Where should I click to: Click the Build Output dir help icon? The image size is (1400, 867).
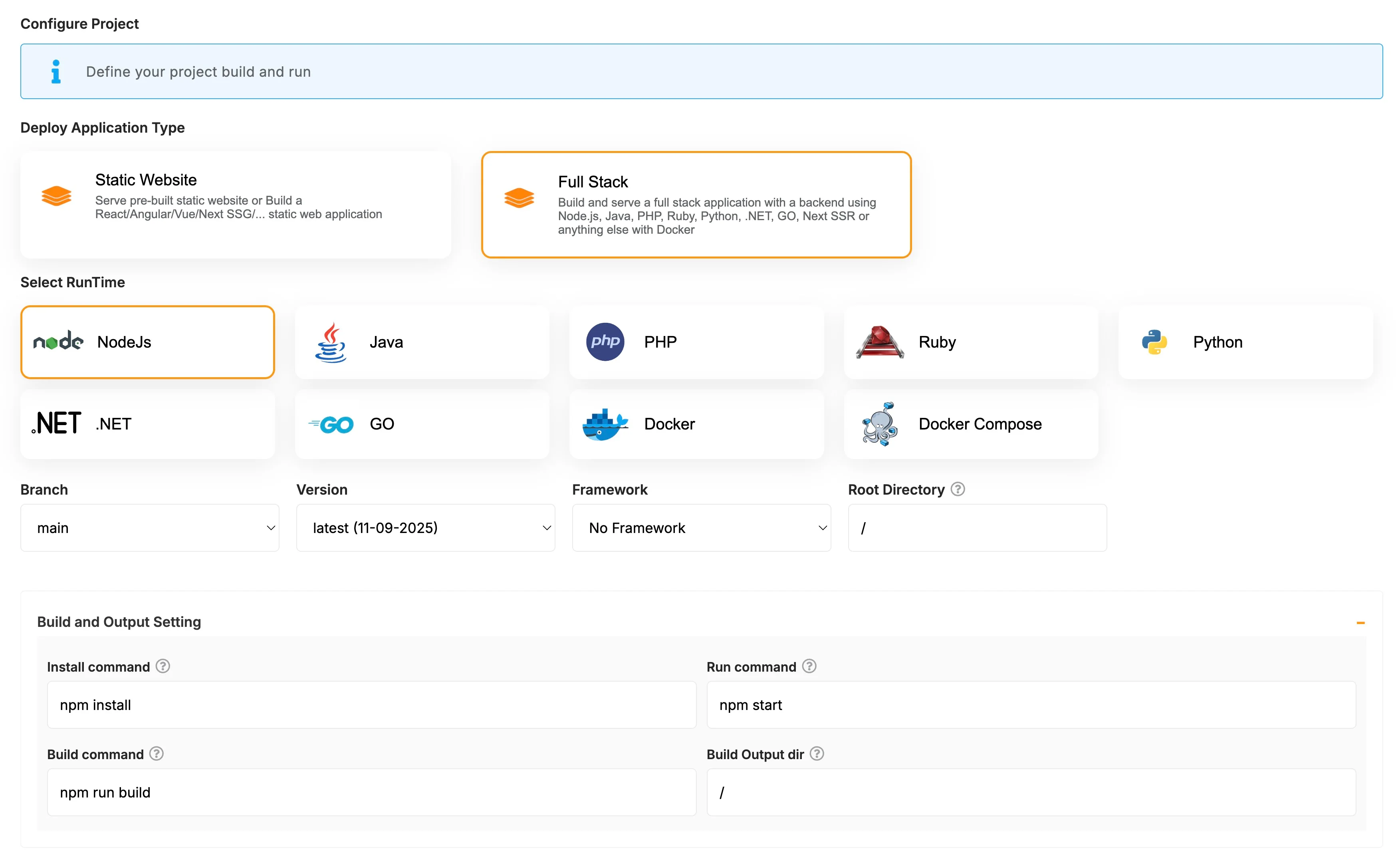pos(817,754)
